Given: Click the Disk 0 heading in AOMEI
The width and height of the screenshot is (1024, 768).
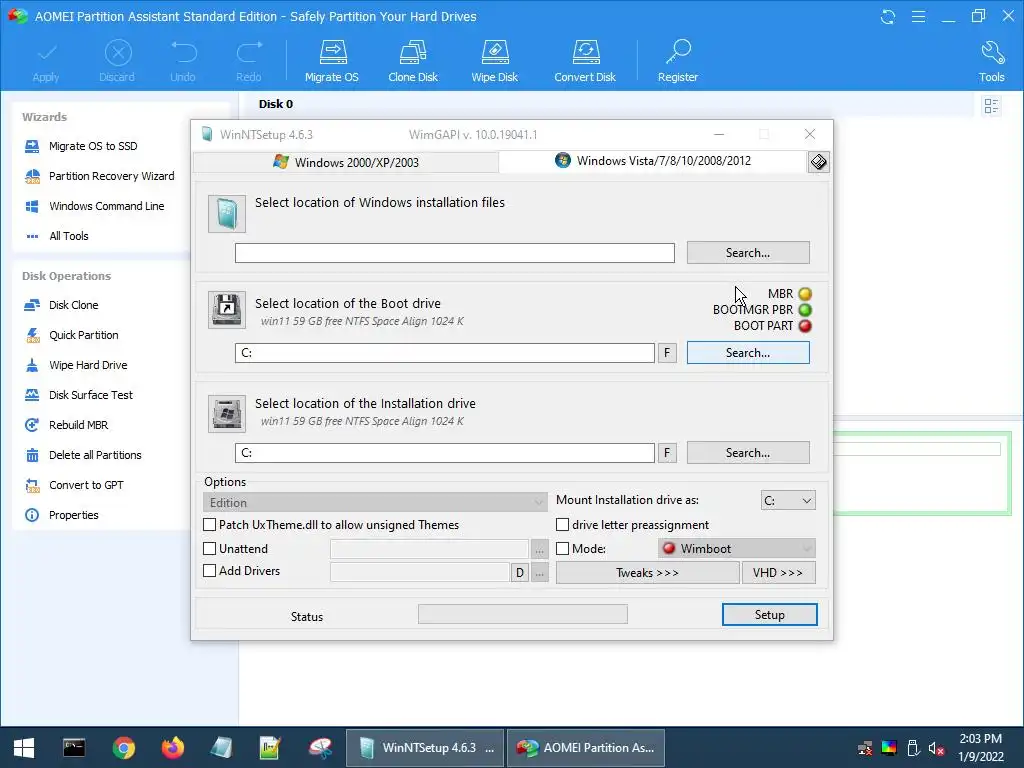Looking at the screenshot, I should click(x=276, y=104).
